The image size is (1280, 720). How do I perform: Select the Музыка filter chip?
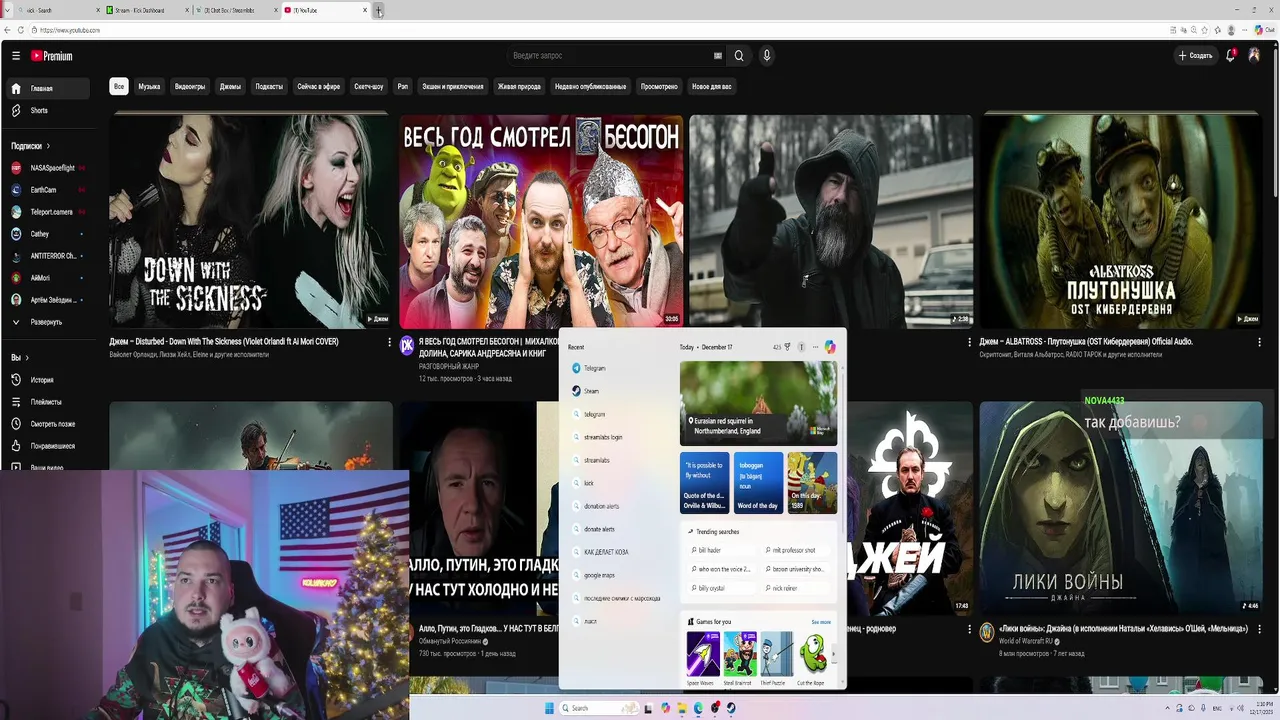(x=149, y=87)
